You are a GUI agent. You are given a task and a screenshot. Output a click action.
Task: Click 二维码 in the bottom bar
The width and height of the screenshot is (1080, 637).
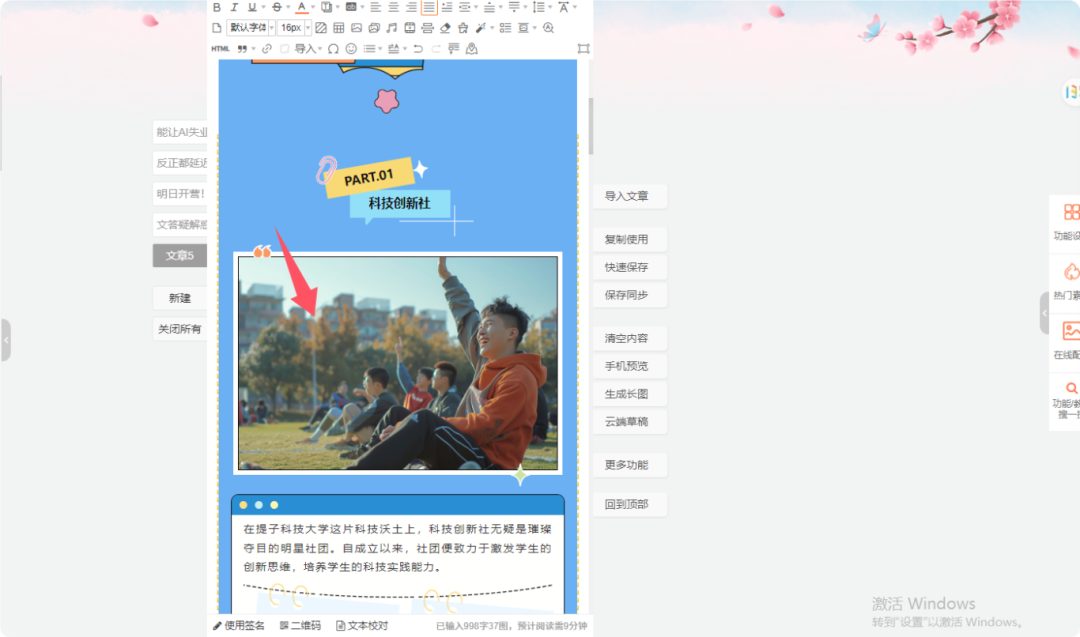(300, 625)
